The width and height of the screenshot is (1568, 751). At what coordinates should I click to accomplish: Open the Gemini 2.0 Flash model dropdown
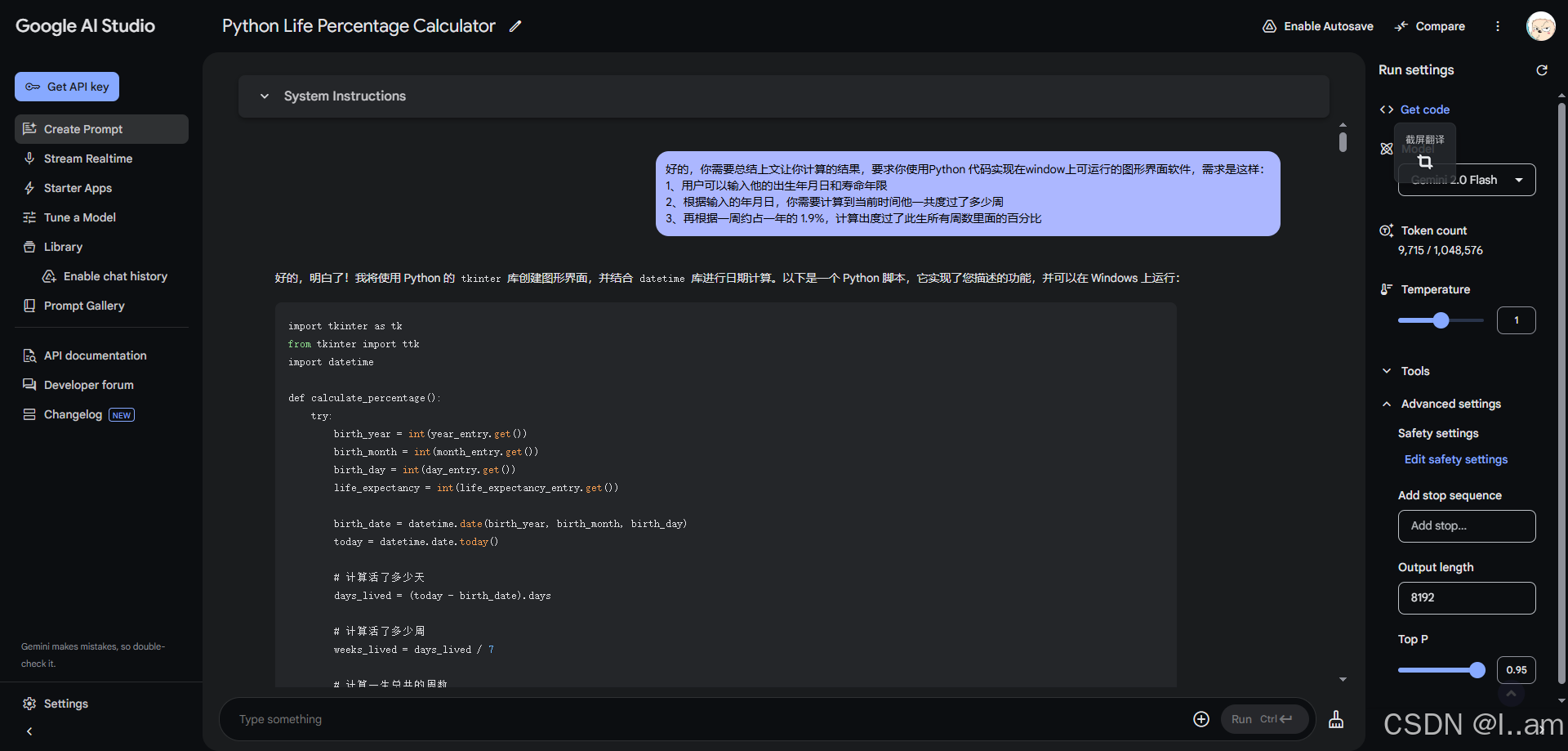pyautogui.click(x=1467, y=180)
